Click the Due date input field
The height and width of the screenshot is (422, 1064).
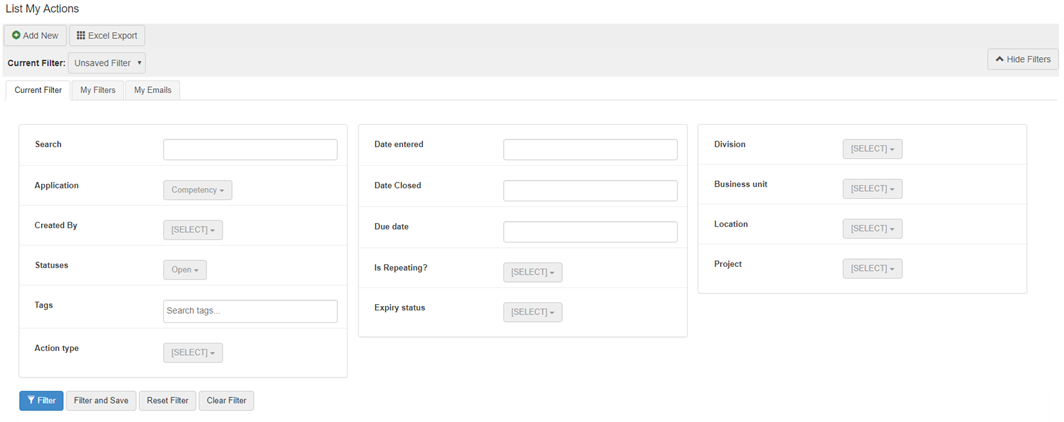click(x=590, y=232)
